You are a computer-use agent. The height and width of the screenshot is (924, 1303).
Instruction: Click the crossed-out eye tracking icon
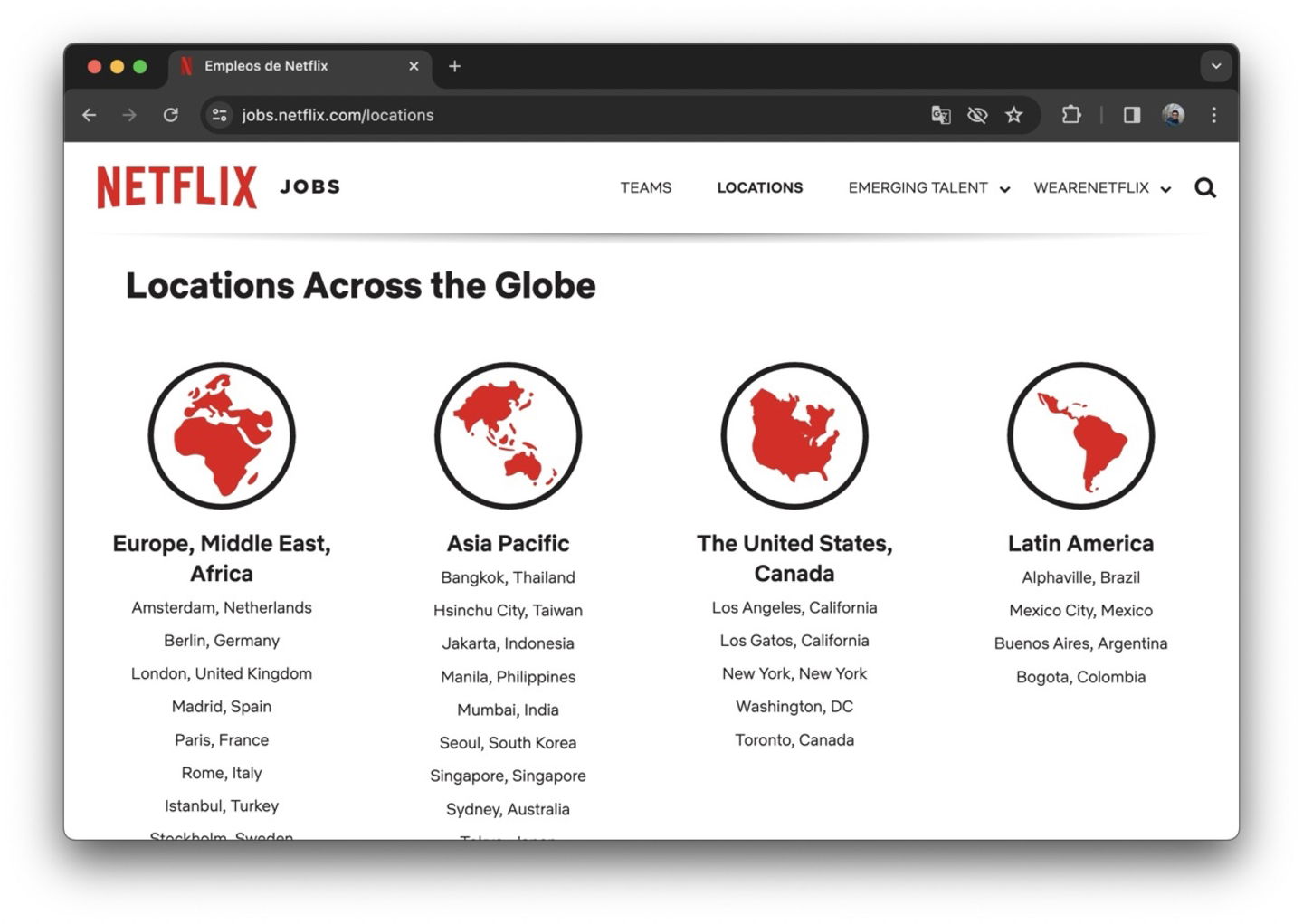click(x=977, y=115)
